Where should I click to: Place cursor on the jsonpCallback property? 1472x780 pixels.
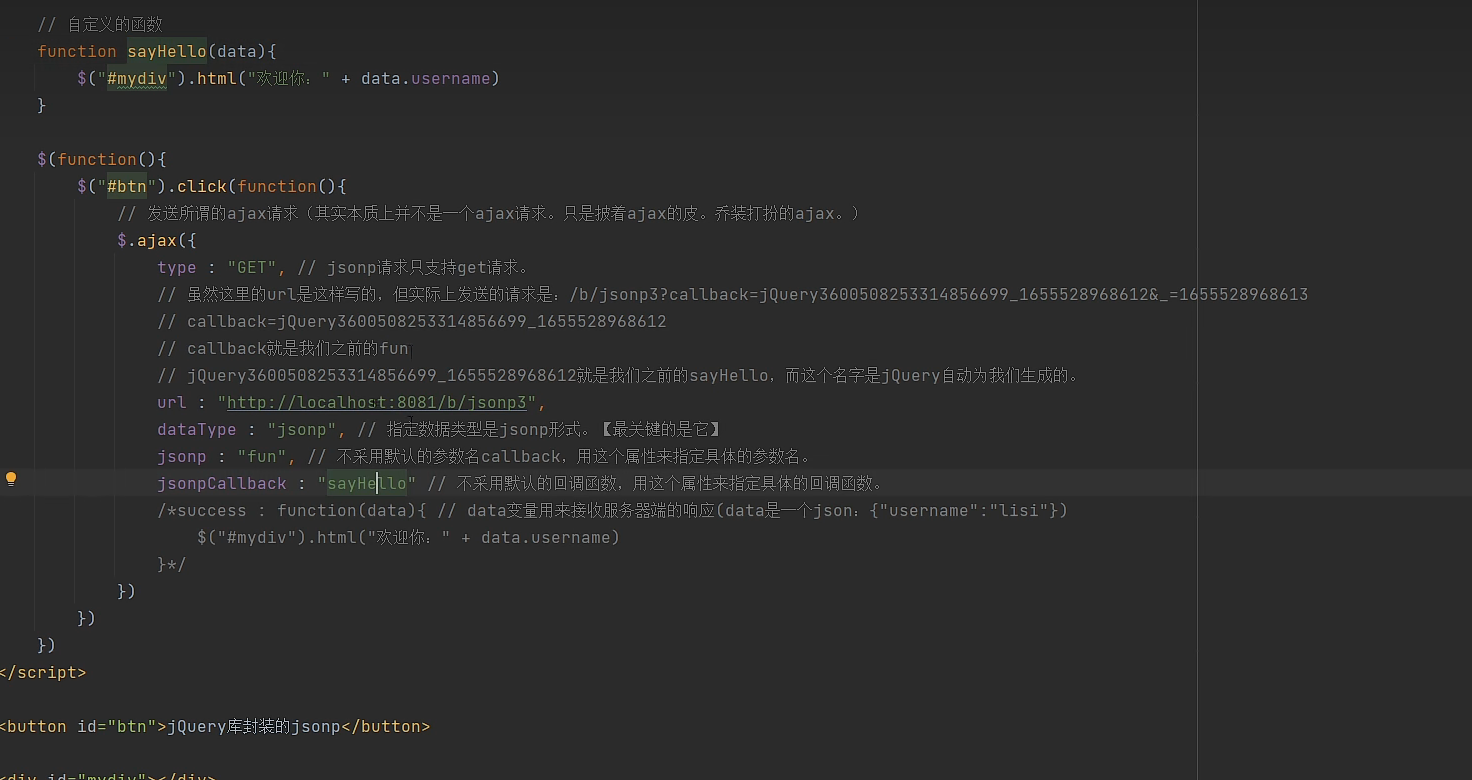pyautogui.click(x=221, y=483)
